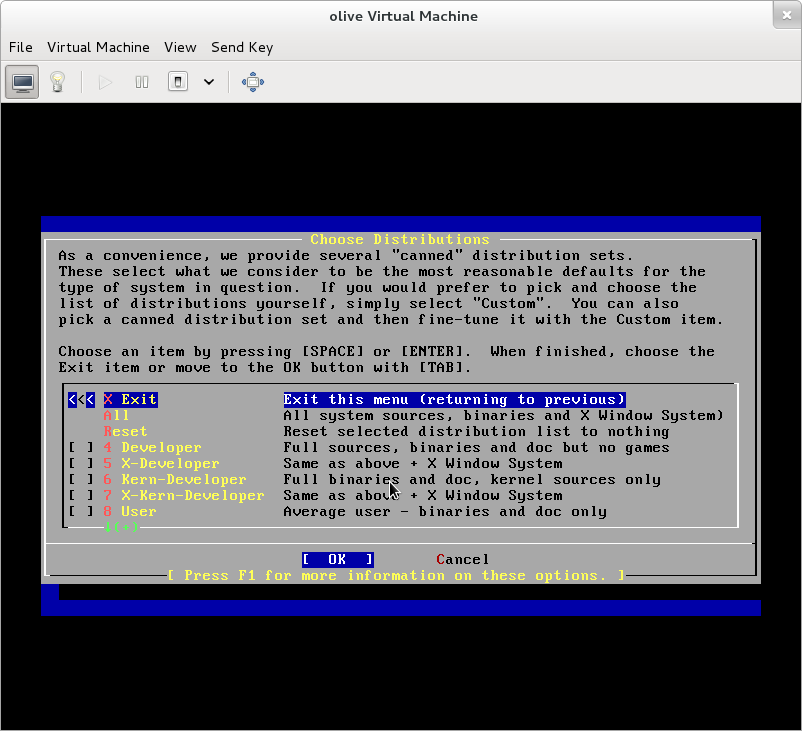Viewport: 802px width, 731px height.
Task: Click the shut down power icon
Action: (178, 81)
